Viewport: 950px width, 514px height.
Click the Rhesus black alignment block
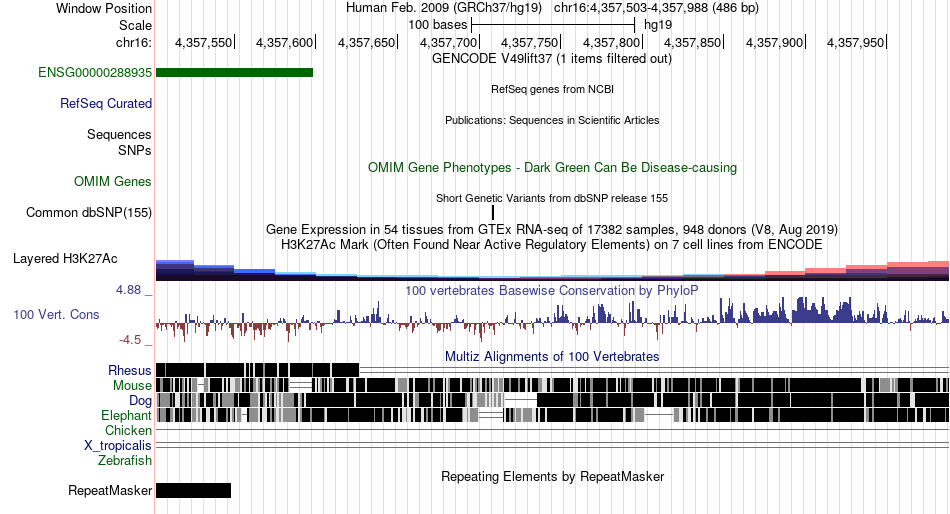pyautogui.click(x=257, y=370)
